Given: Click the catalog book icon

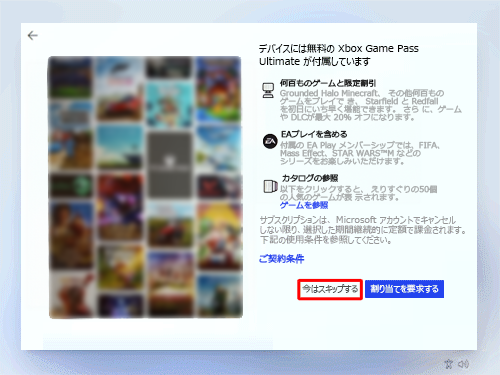Looking at the screenshot, I should 270,186.
